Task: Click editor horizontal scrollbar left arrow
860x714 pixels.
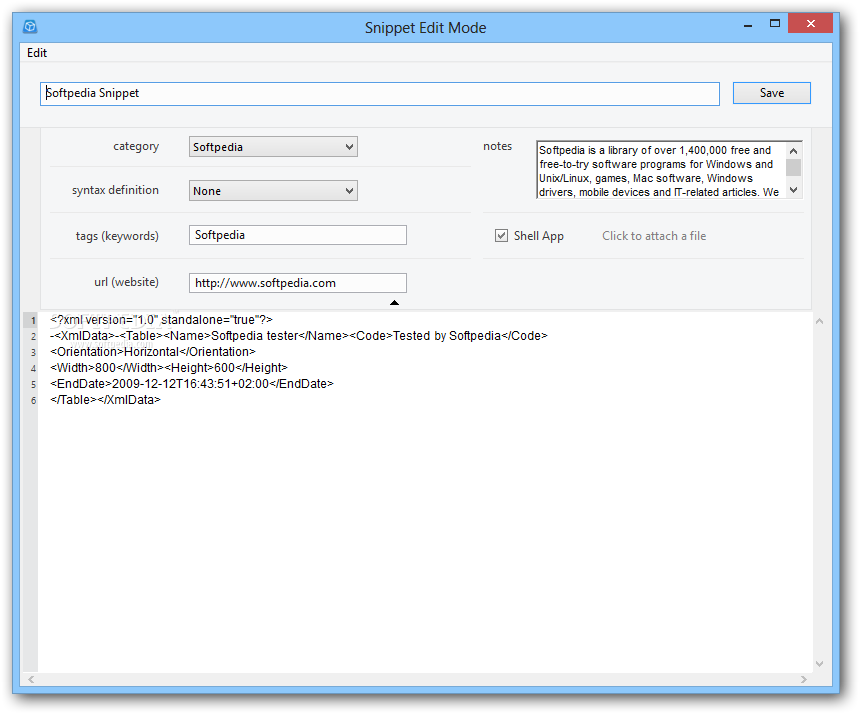Action: [x=31, y=679]
